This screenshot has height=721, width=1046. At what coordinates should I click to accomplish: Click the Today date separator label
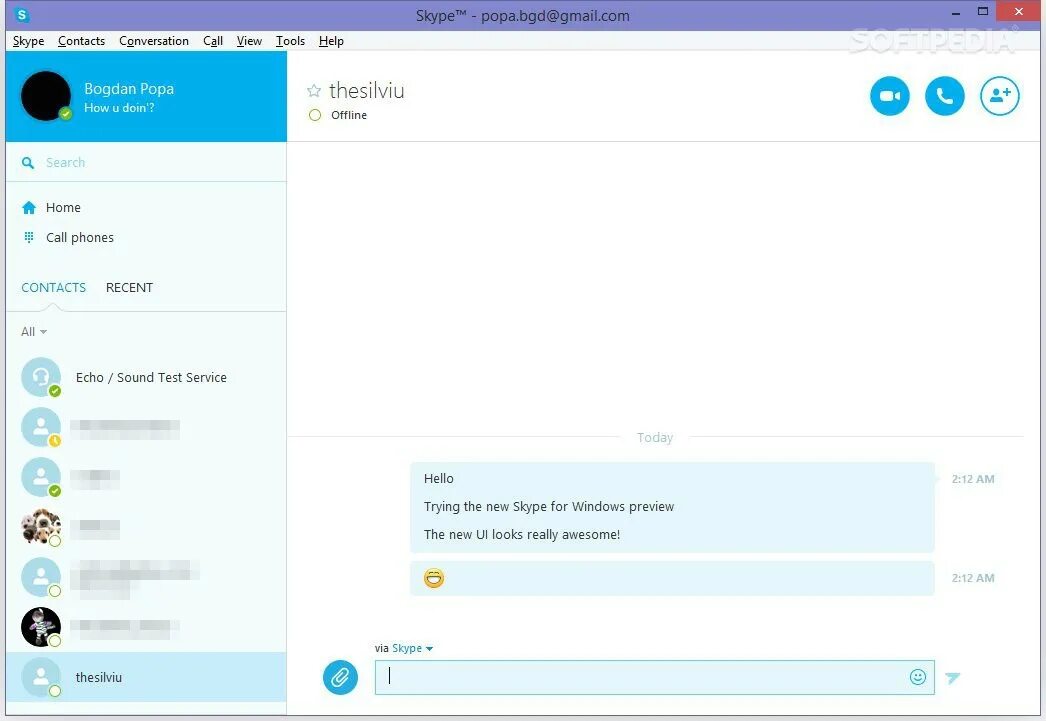pyautogui.click(x=654, y=438)
